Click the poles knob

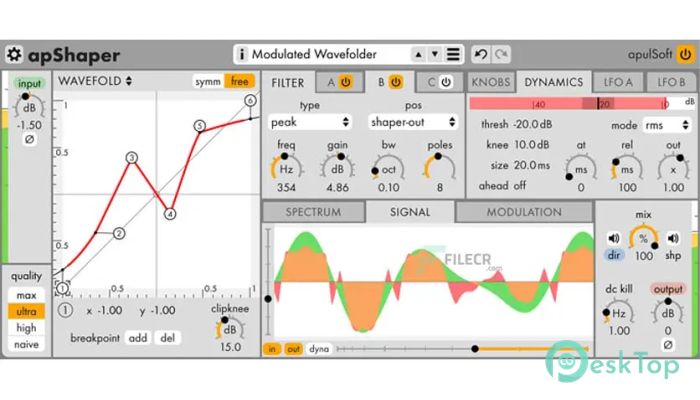point(440,169)
